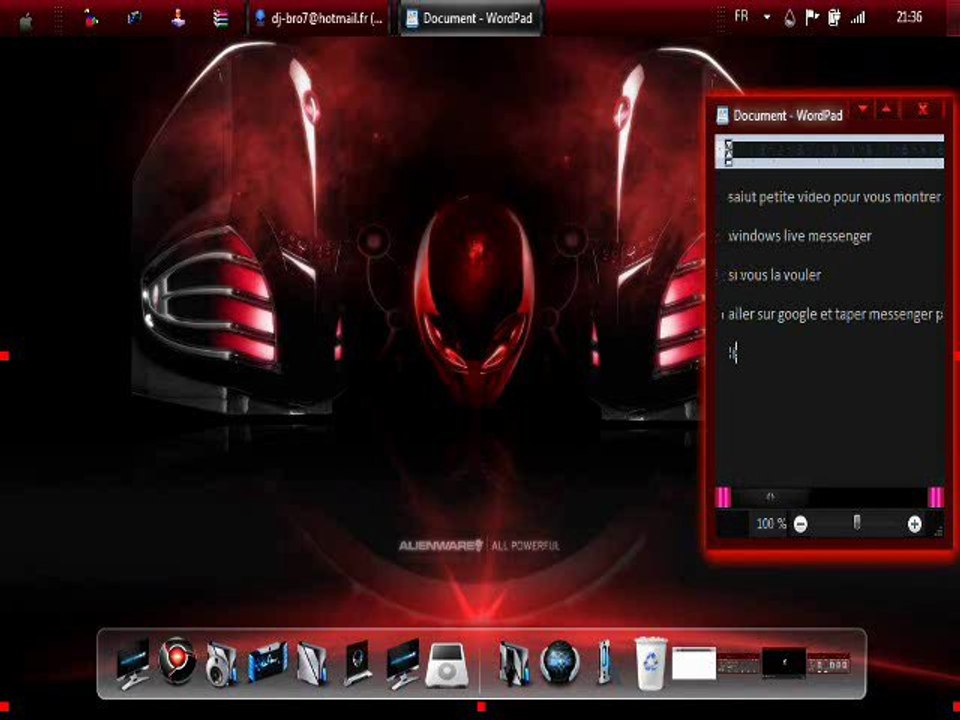The width and height of the screenshot is (960, 720).
Task: Maximize WordPad with the up-arrow button
Action: coord(887,110)
